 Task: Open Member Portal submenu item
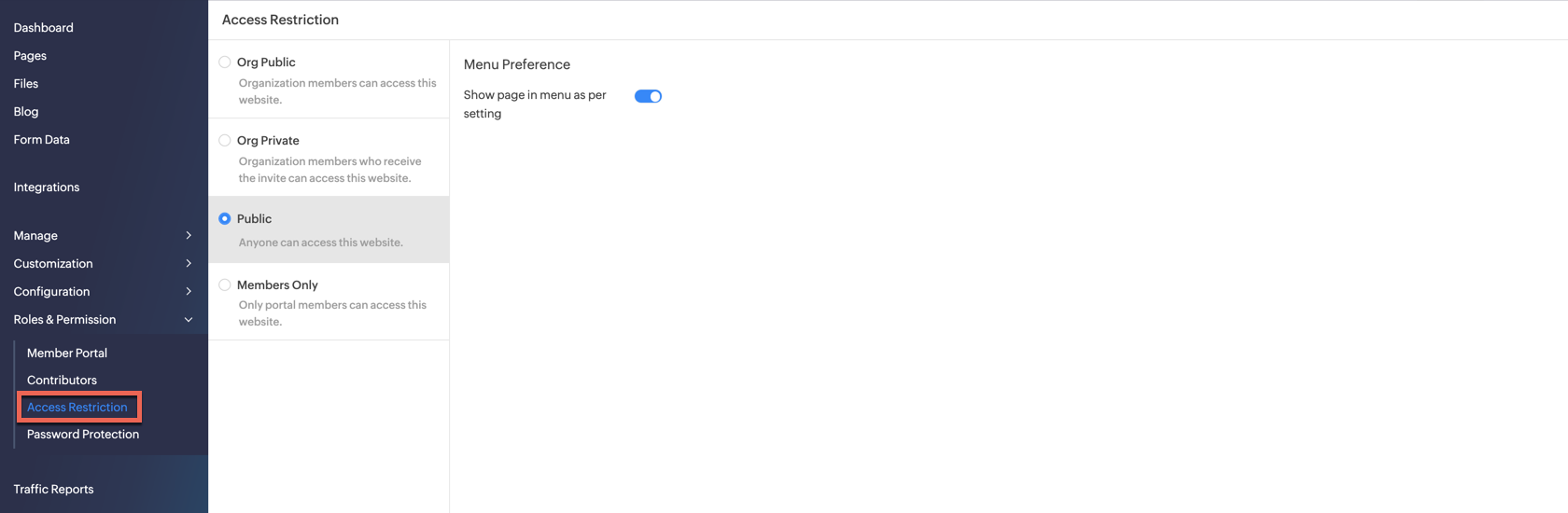coord(67,354)
